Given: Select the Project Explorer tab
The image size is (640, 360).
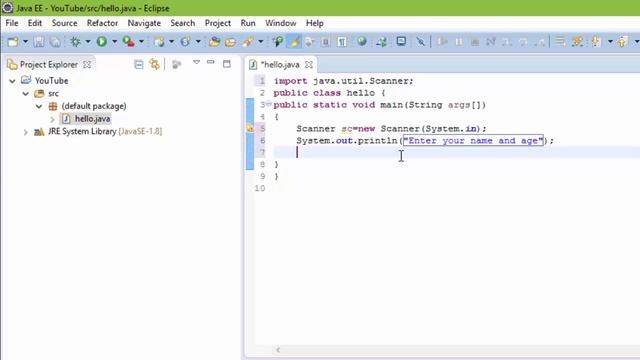Looking at the screenshot, I should coord(49,64).
